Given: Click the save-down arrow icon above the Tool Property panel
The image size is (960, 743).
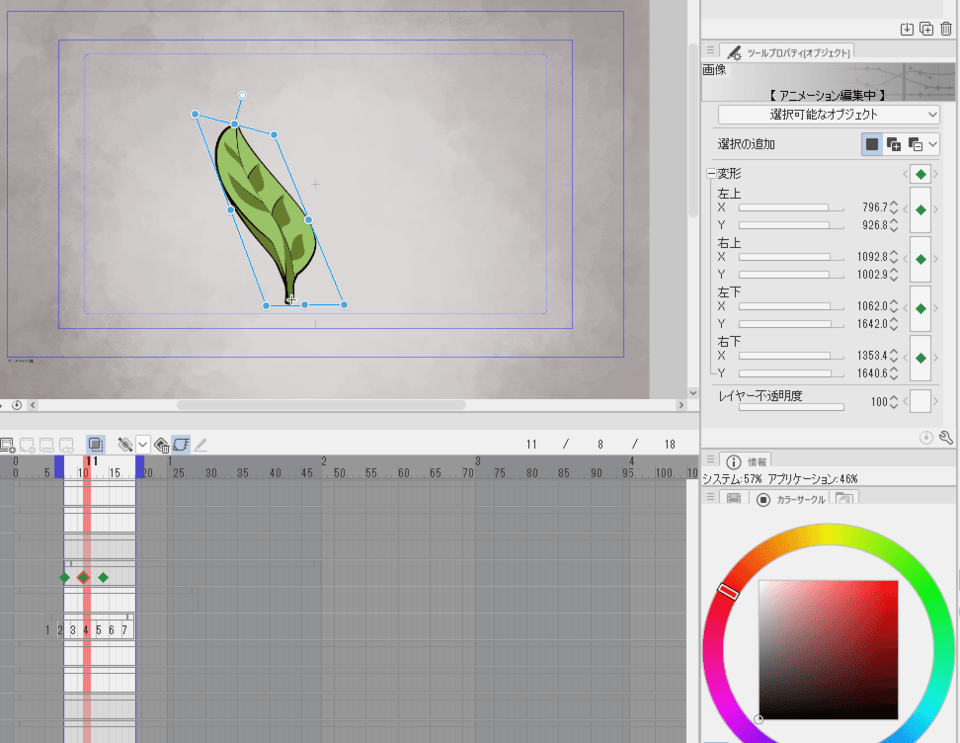Looking at the screenshot, I should (x=907, y=29).
